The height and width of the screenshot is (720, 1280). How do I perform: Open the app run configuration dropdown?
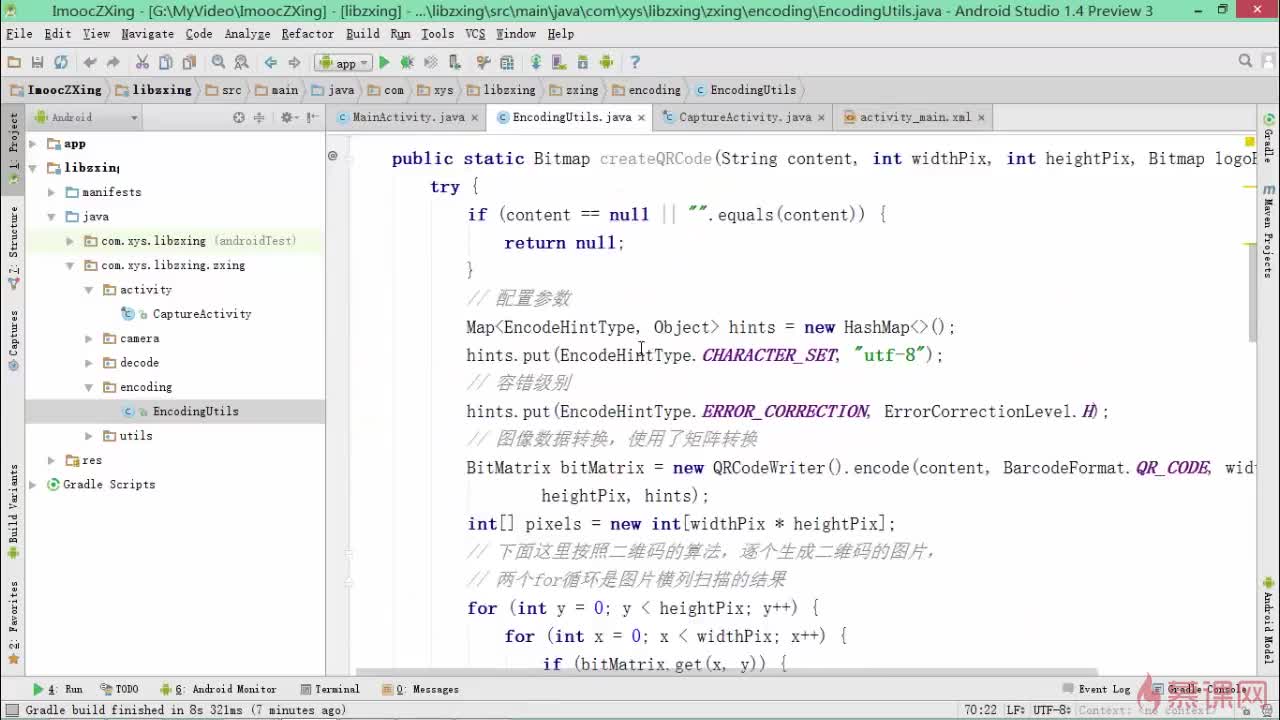pos(343,62)
